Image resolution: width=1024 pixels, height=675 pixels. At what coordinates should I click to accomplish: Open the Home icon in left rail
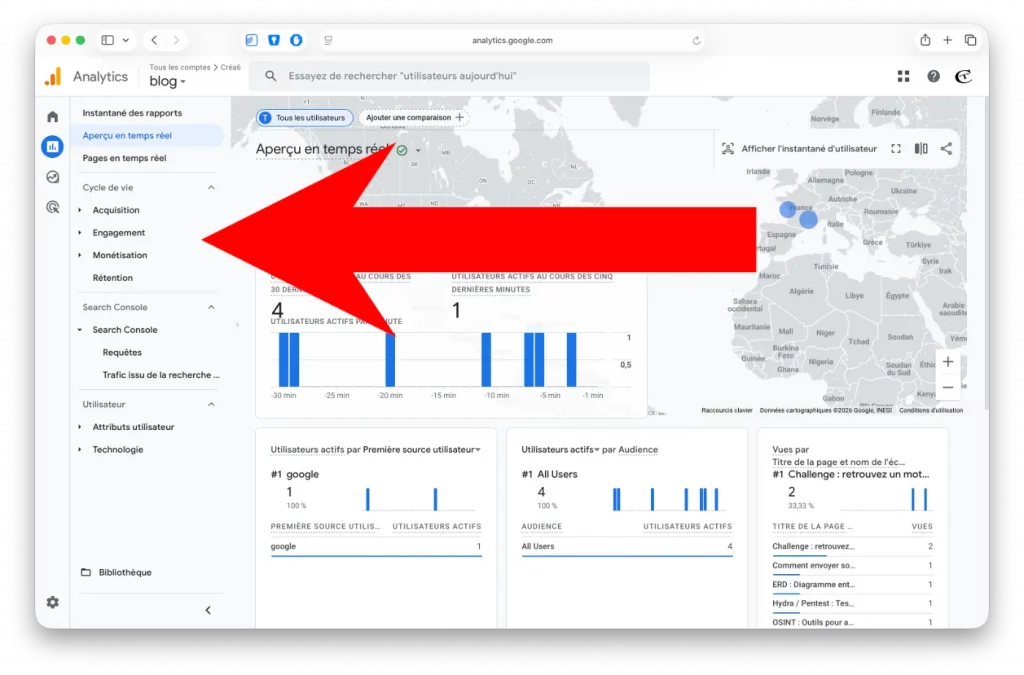click(52, 117)
